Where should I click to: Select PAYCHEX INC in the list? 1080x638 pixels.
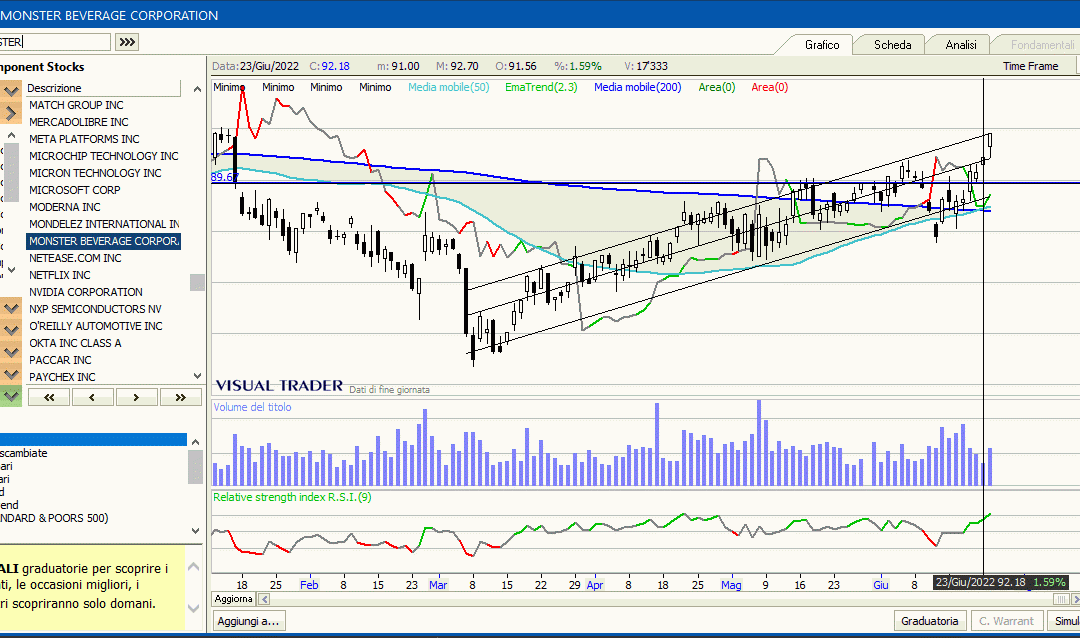(103, 377)
